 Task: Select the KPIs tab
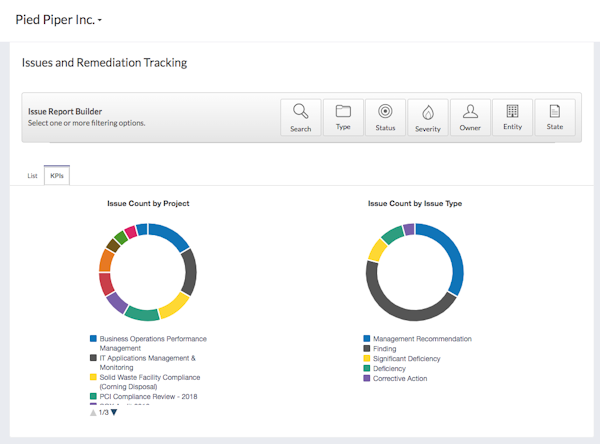(57, 175)
